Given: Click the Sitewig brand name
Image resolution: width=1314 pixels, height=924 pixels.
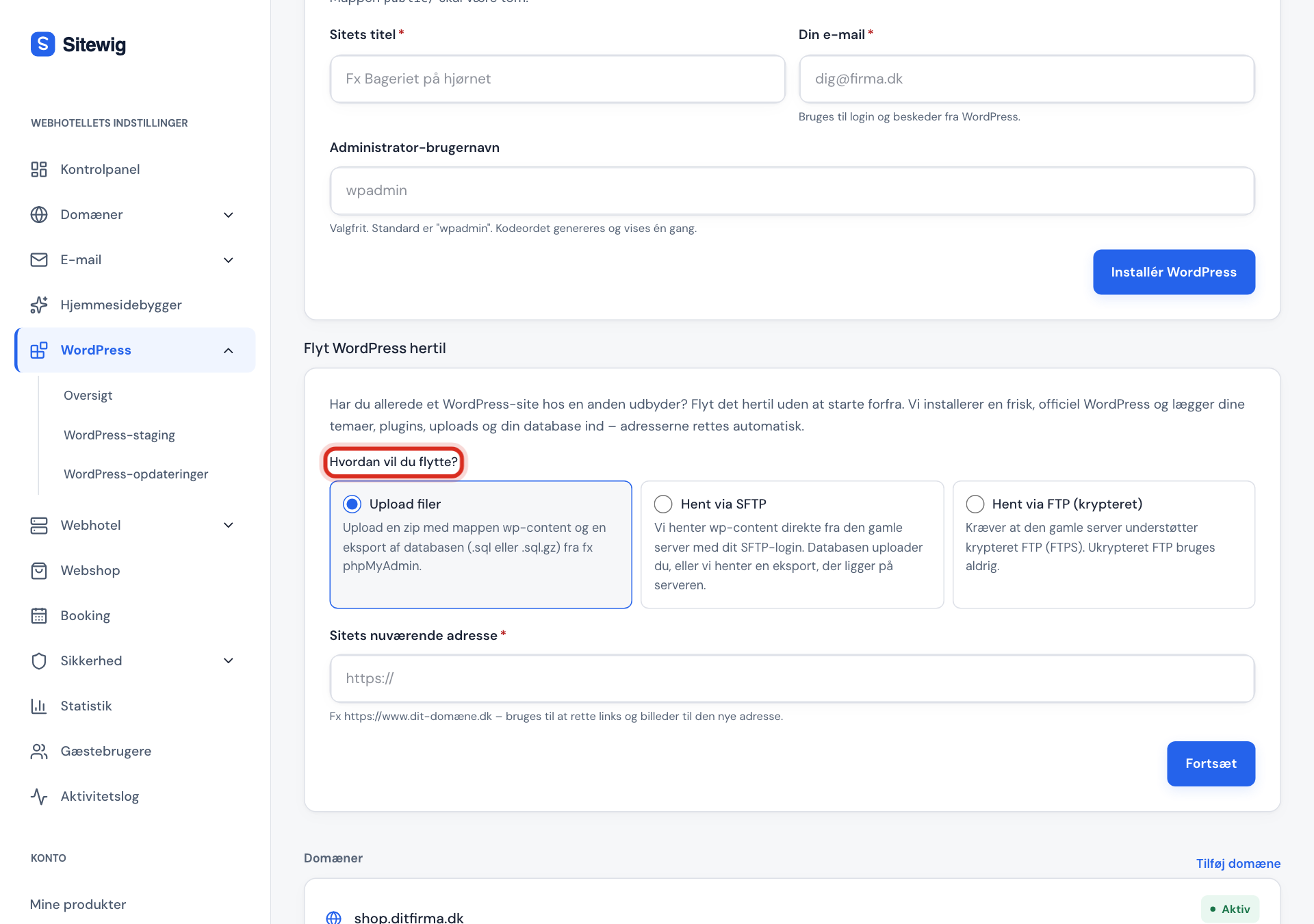Looking at the screenshot, I should [94, 44].
